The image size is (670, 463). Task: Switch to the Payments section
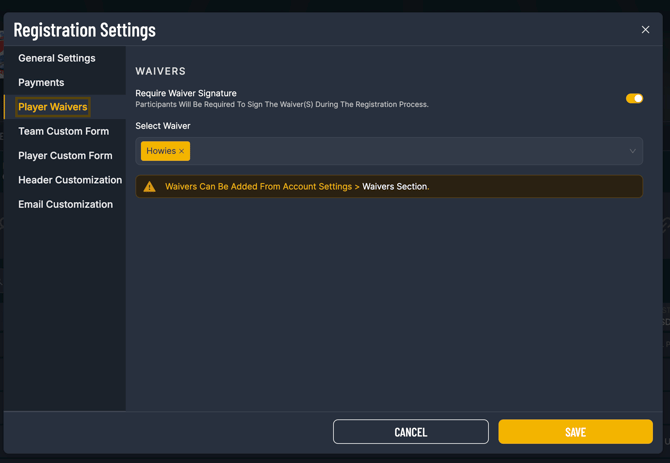click(41, 83)
